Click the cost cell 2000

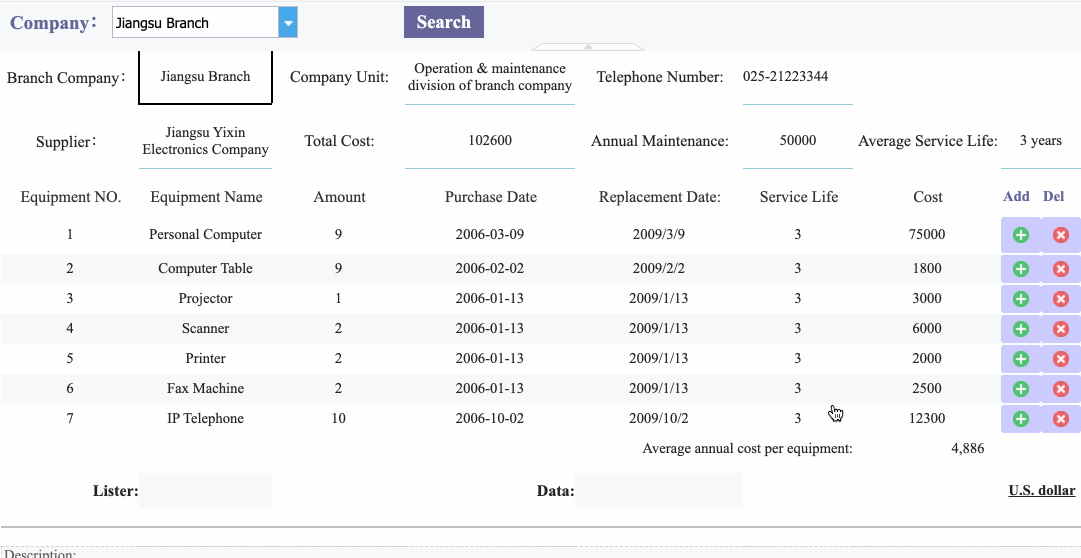(x=927, y=359)
